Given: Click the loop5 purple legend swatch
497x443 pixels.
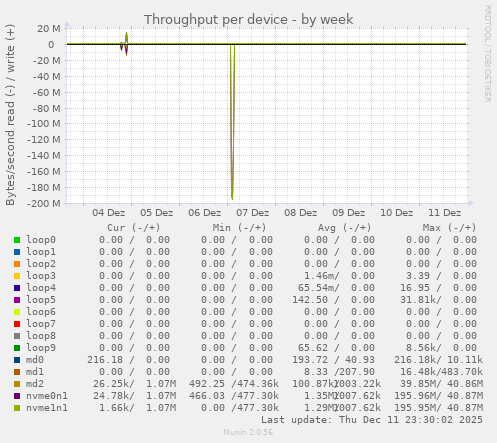Looking at the screenshot, I should click(x=17, y=300).
